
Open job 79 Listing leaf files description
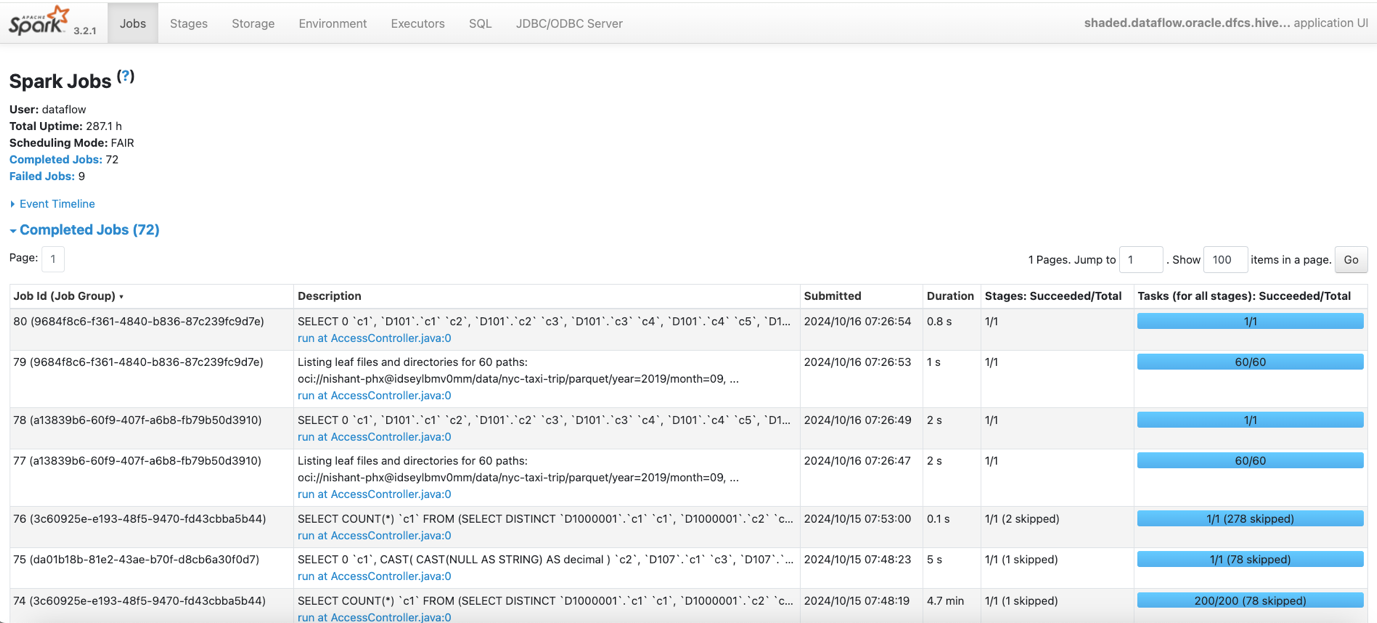[x=518, y=370]
